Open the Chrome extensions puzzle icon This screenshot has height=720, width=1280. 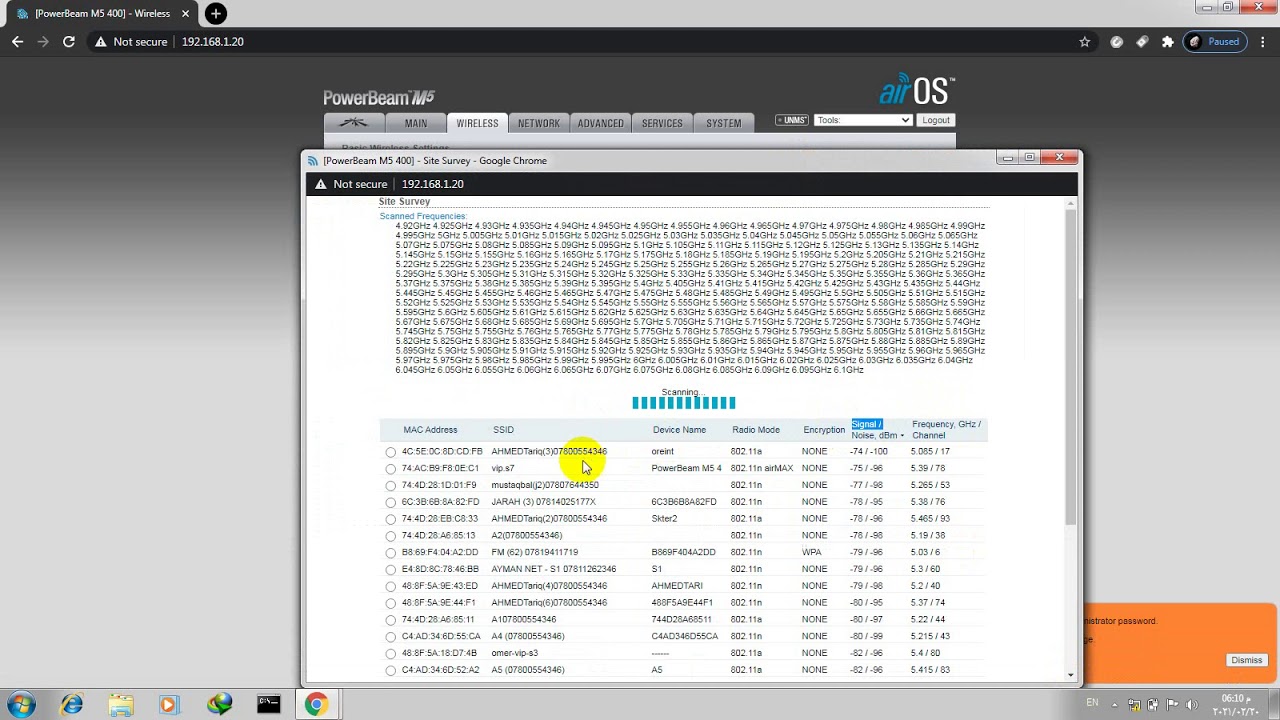1167,42
